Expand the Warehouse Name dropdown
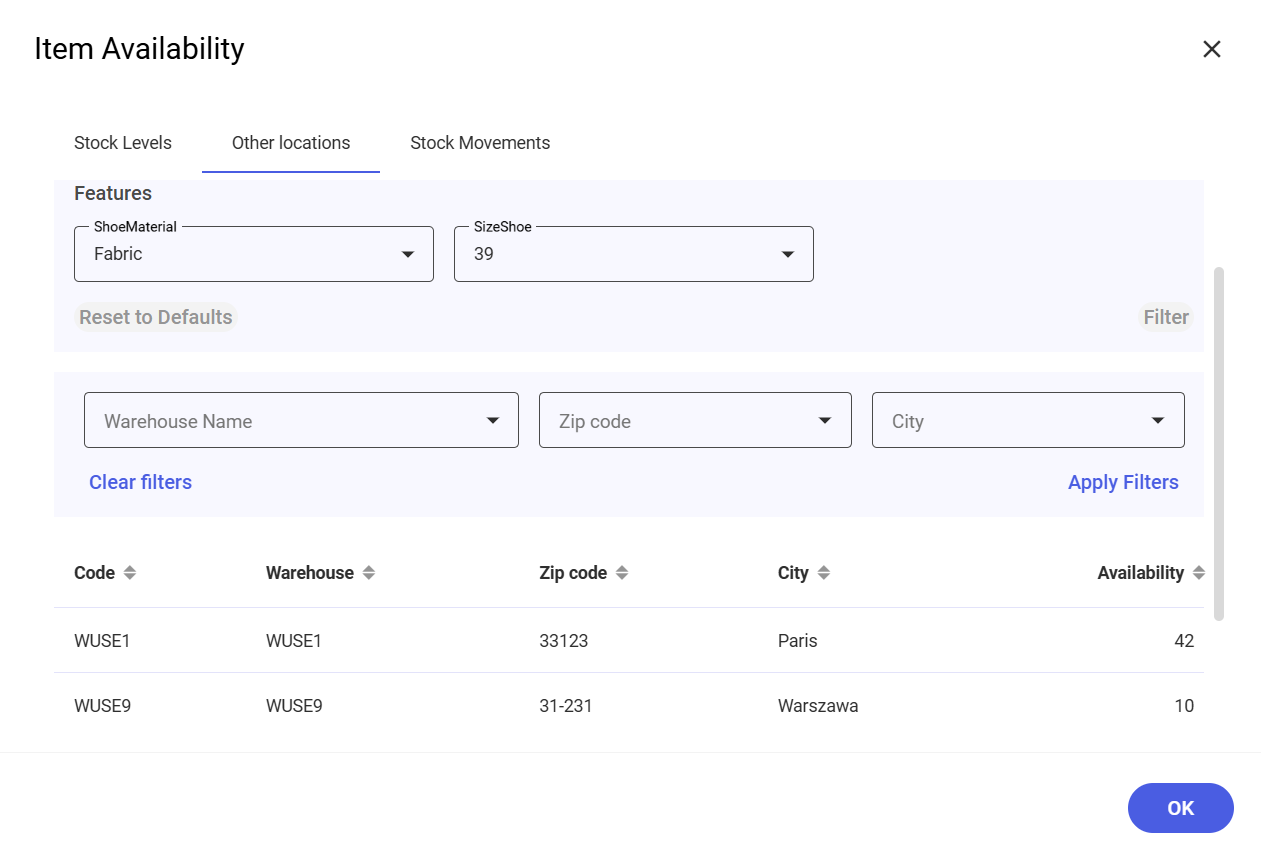The image size is (1261, 856). (x=301, y=420)
